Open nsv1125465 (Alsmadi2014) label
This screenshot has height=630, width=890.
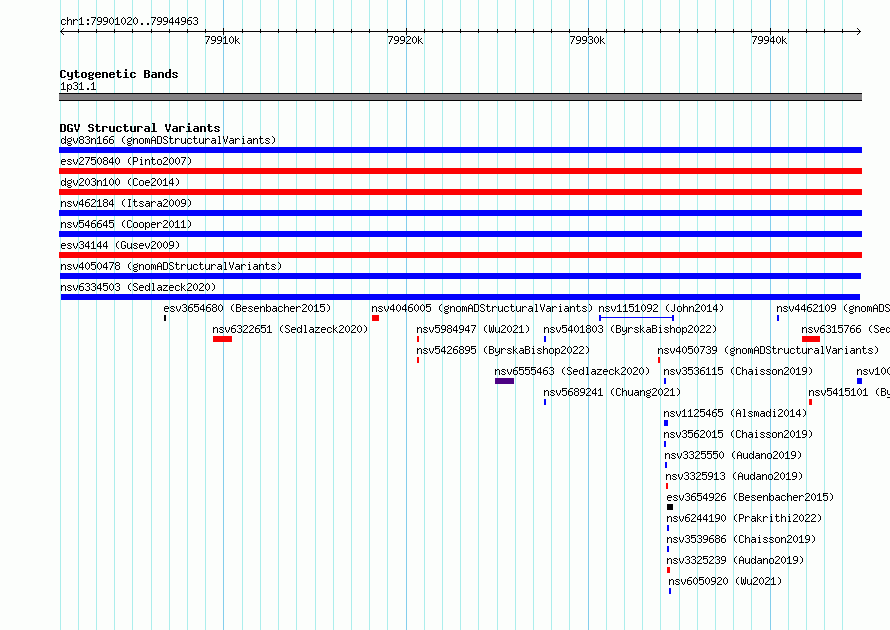click(735, 413)
